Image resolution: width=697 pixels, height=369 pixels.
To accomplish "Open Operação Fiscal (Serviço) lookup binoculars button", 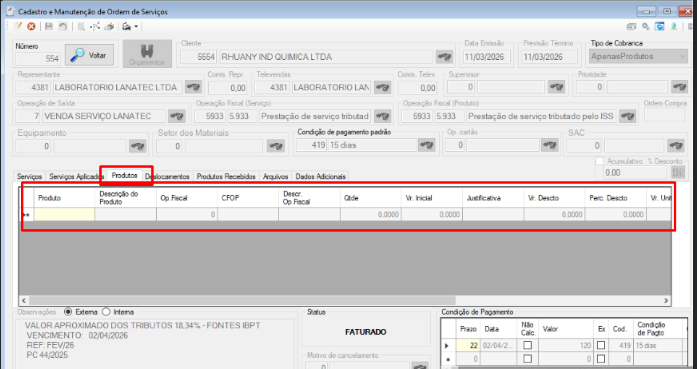I will coord(382,116).
